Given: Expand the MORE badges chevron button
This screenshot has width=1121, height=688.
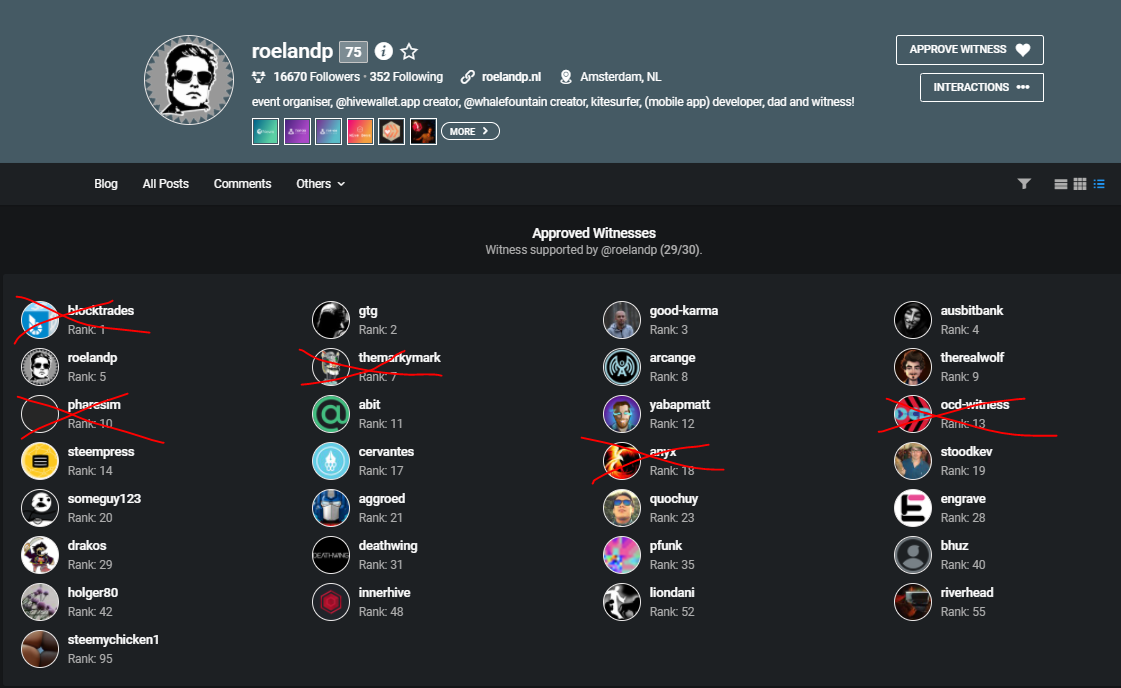Looking at the screenshot, I should click(x=470, y=132).
